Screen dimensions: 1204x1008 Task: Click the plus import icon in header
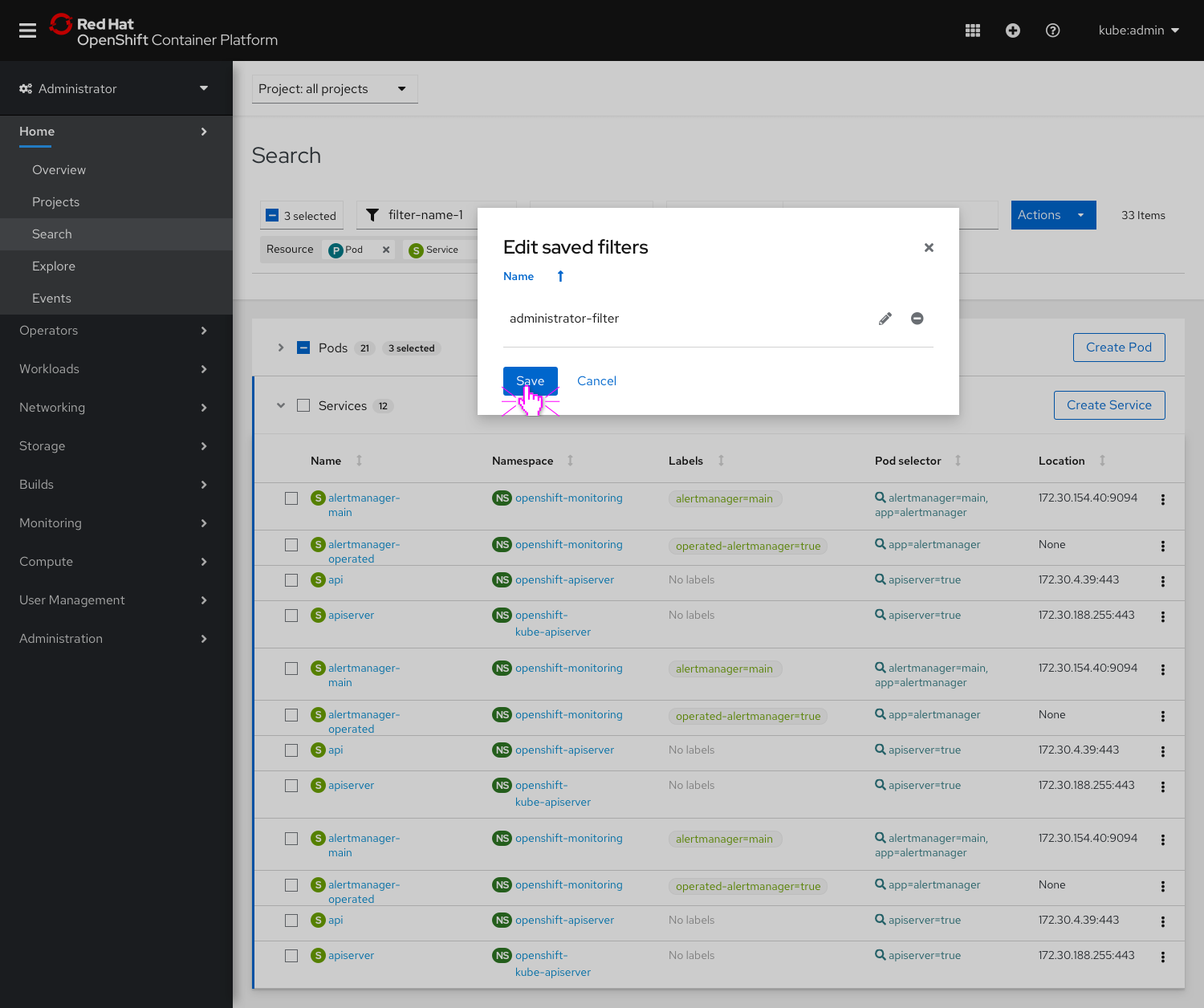click(x=1012, y=30)
